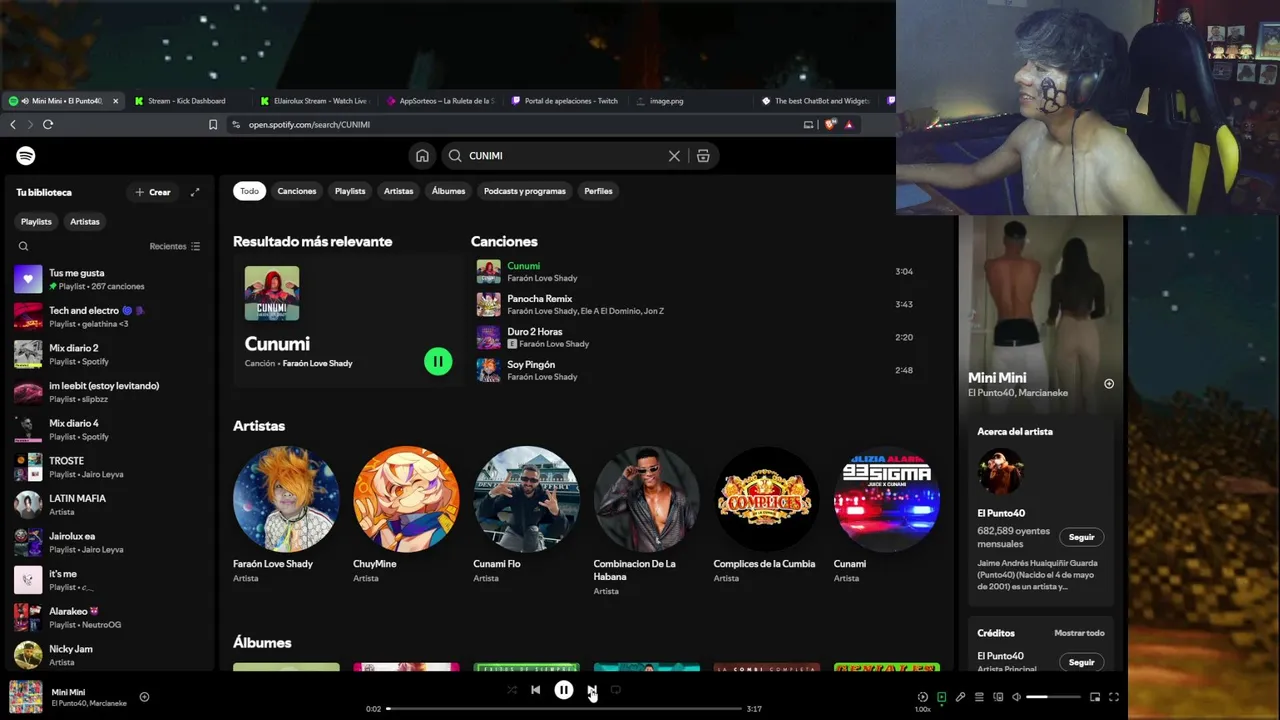Screen dimensions: 1280x720
Task: Mute audio with the speaker icon
Action: tap(1016, 697)
